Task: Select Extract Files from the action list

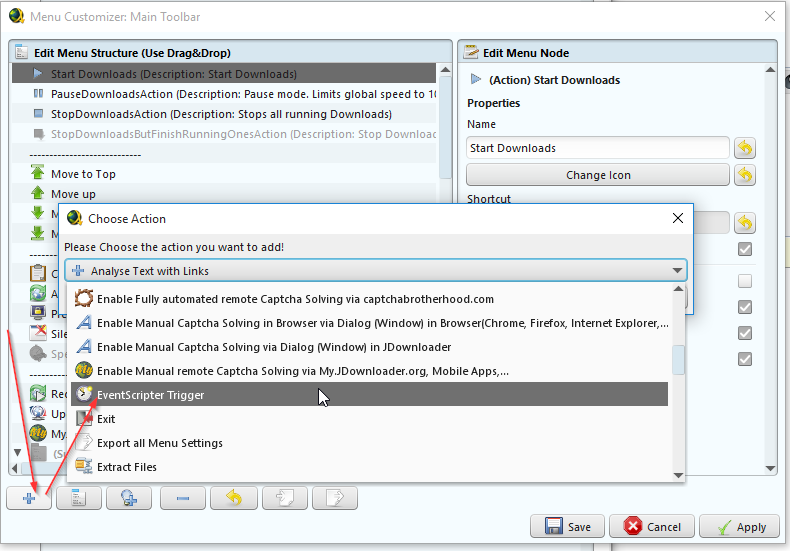Action: 369,467
